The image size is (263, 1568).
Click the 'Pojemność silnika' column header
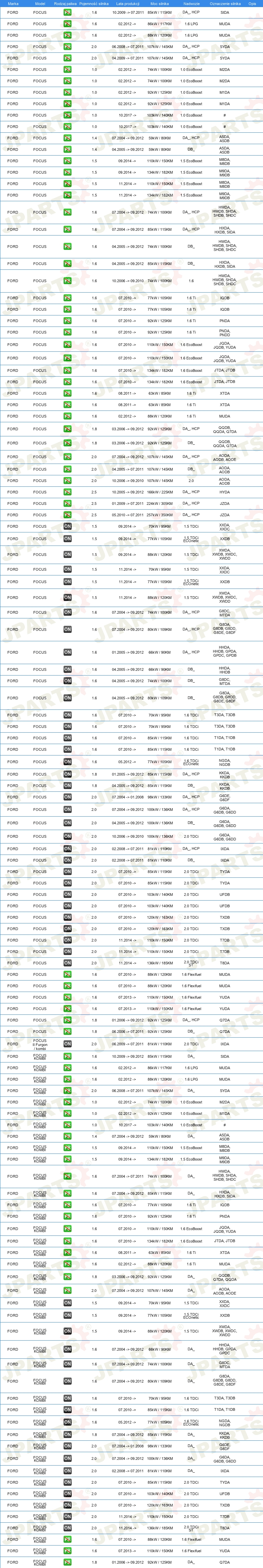(x=94, y=4)
